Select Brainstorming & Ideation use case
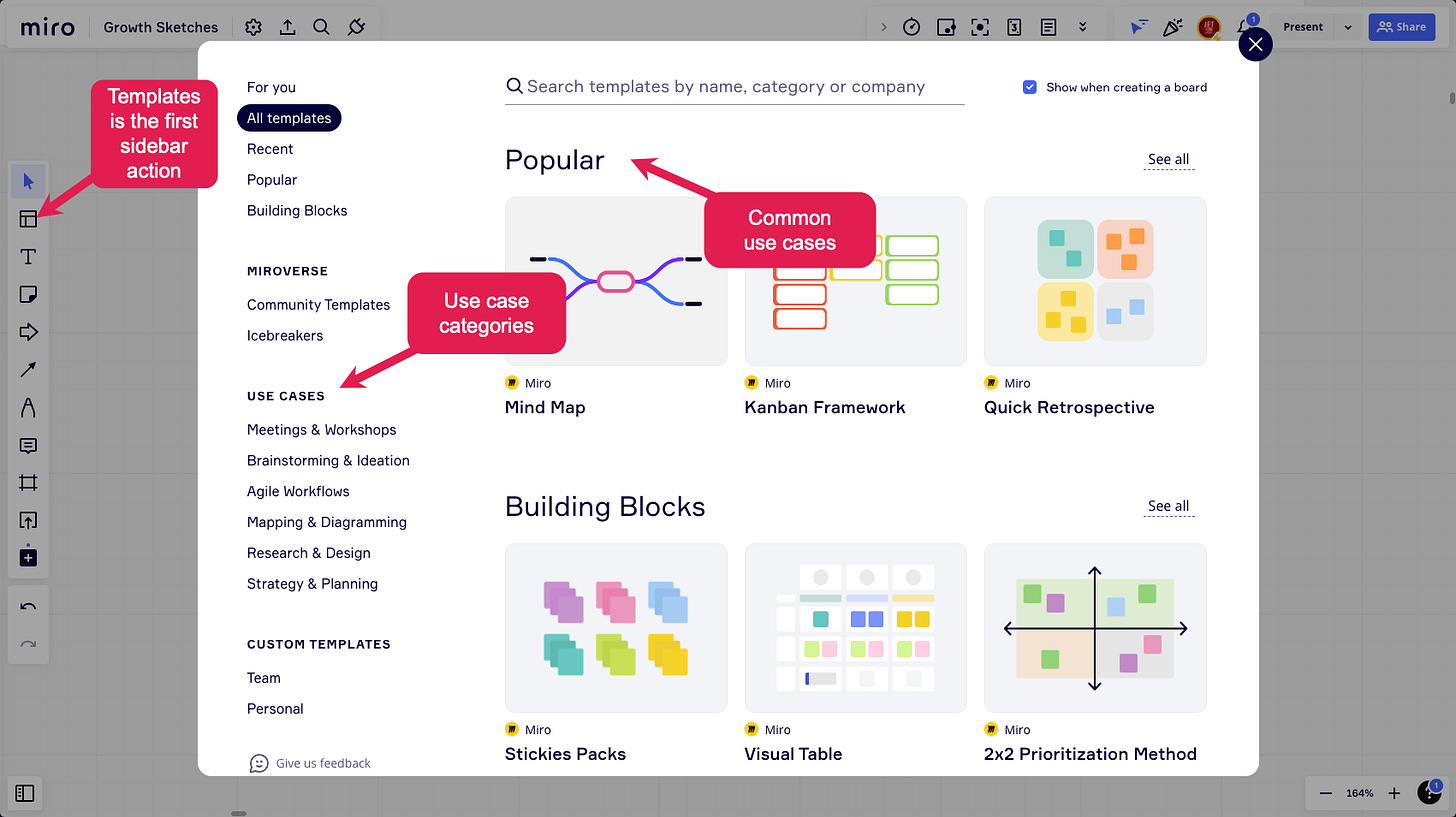This screenshot has width=1456, height=817. point(328,461)
